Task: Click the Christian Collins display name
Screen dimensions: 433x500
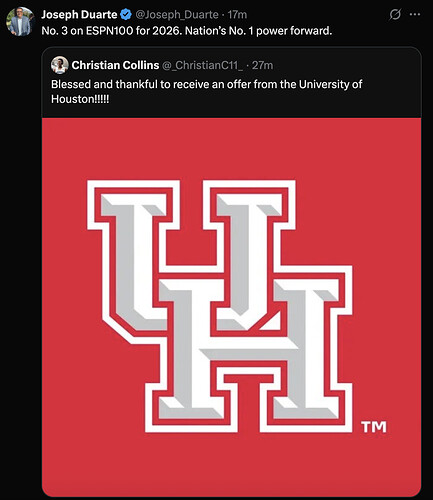Action: coord(115,65)
